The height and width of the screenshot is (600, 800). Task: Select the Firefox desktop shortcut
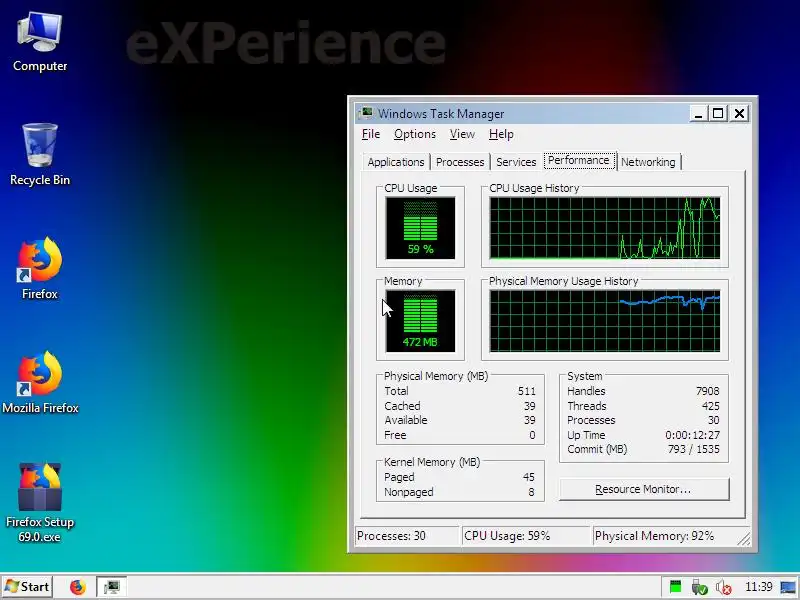[x=40, y=267]
